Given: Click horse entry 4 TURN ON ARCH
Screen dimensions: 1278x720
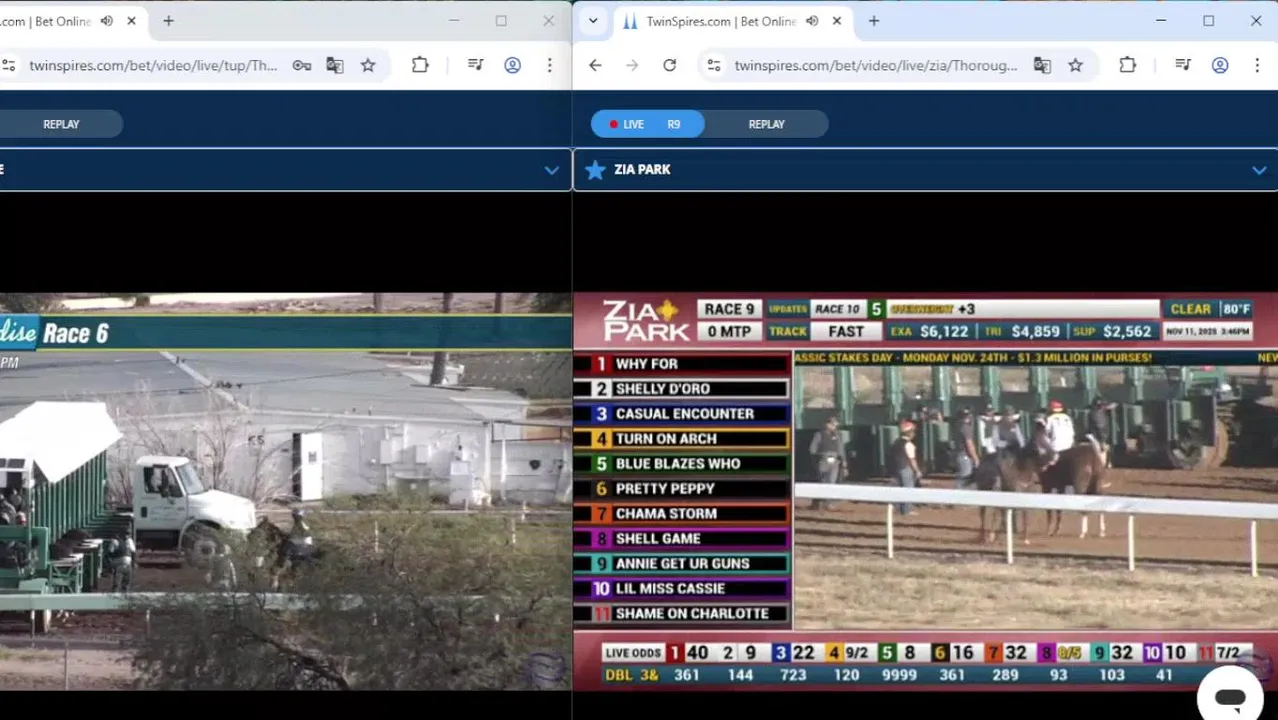Looking at the screenshot, I should [x=682, y=439].
